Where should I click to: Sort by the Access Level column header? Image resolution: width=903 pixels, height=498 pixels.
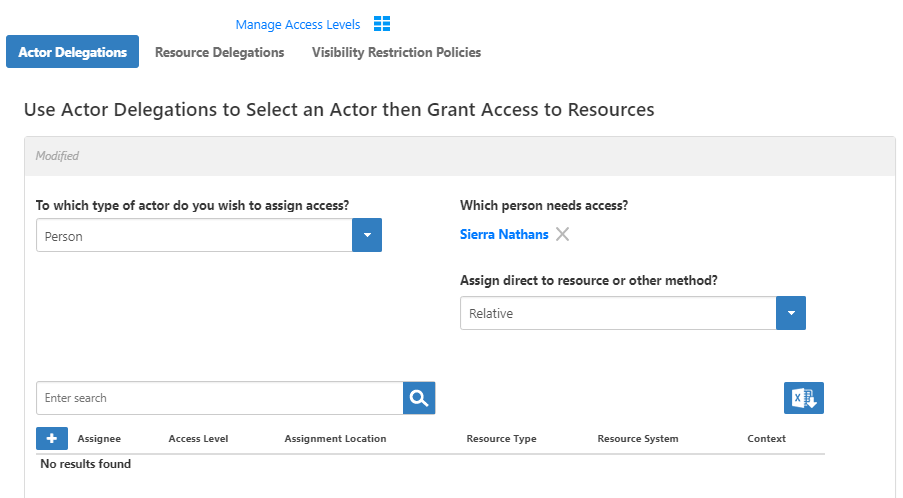(198, 438)
